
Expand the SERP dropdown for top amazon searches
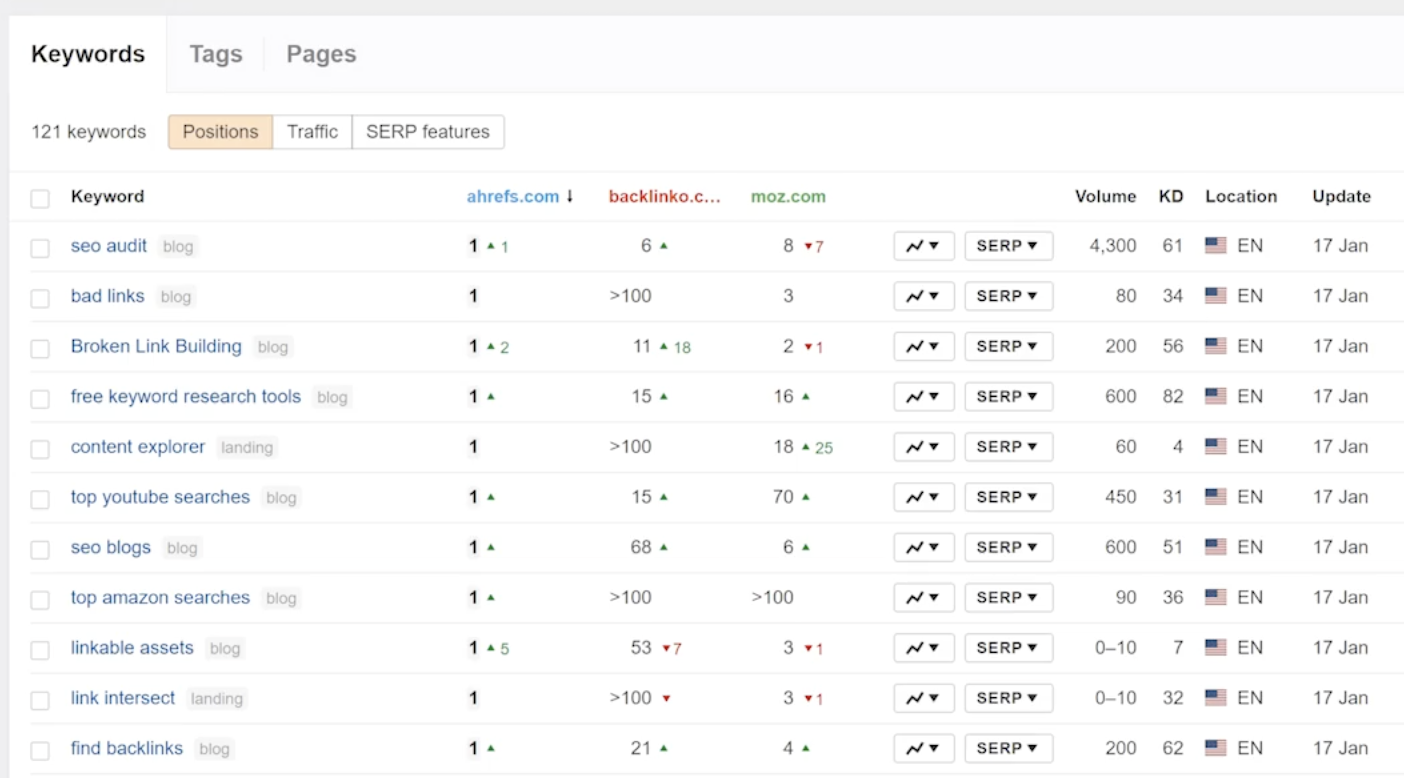click(1009, 597)
